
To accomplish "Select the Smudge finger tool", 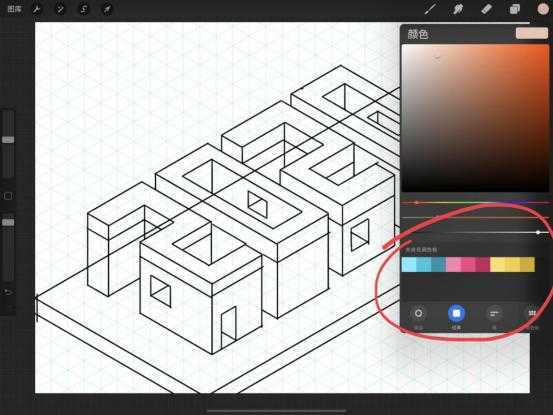I will [x=458, y=9].
